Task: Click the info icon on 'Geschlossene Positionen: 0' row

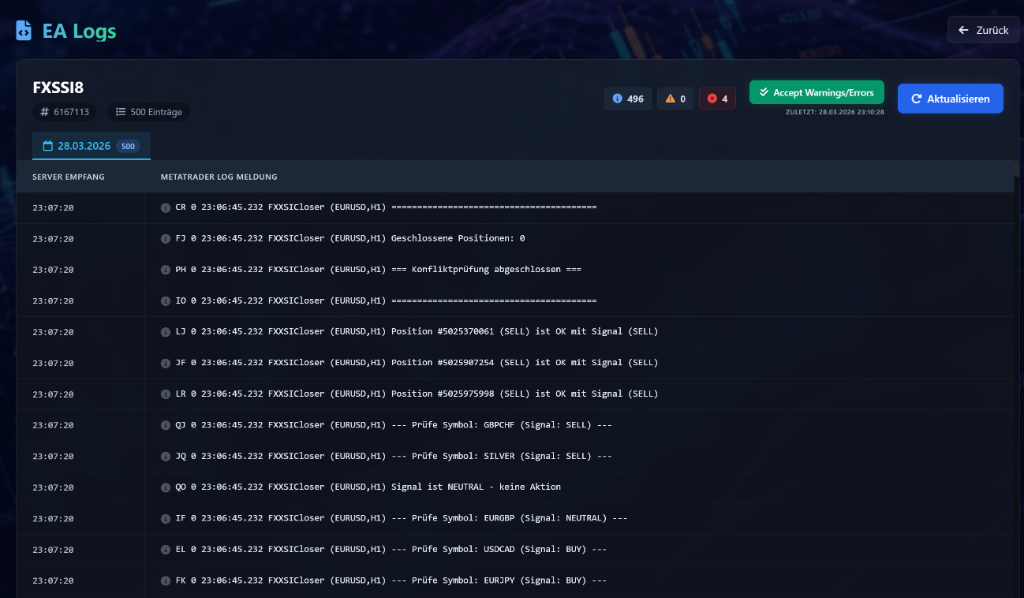Action: [165, 238]
